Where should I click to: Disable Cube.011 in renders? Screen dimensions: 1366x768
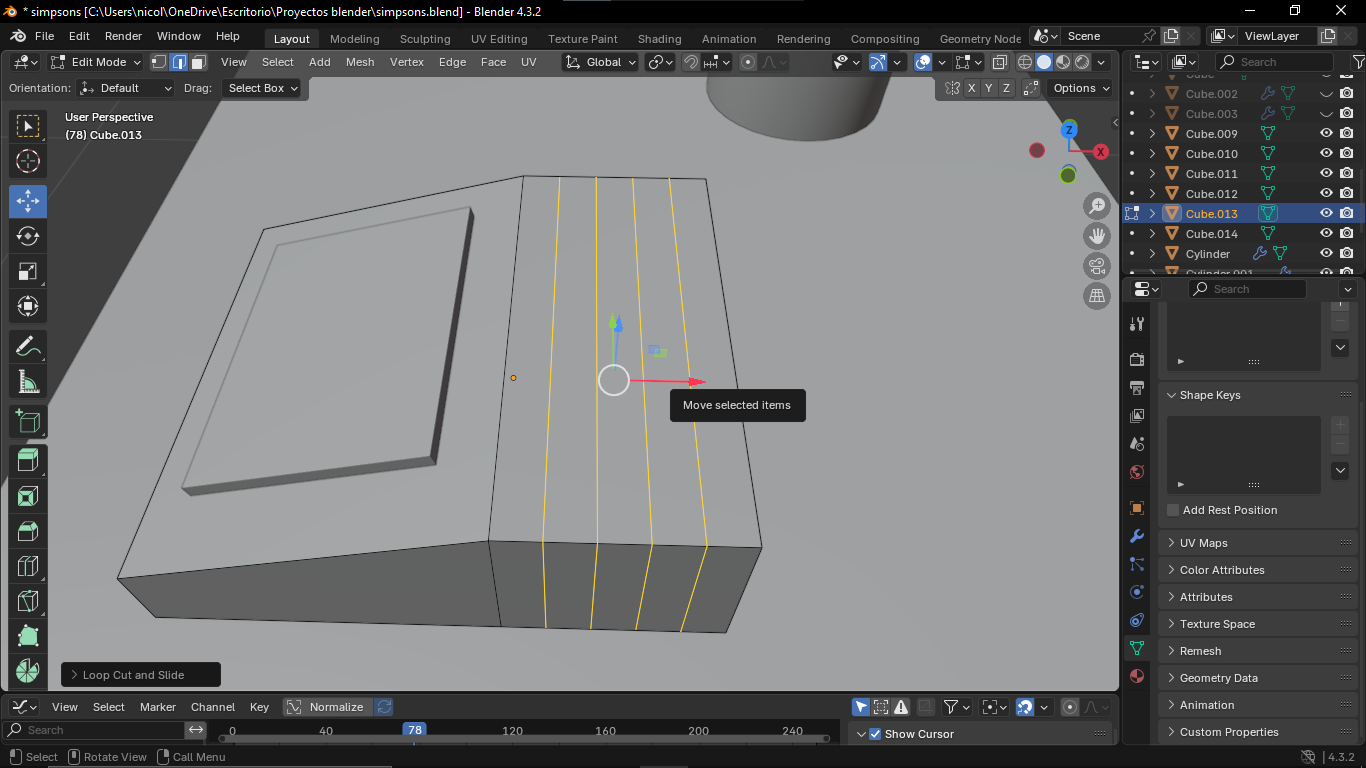pyautogui.click(x=1347, y=173)
